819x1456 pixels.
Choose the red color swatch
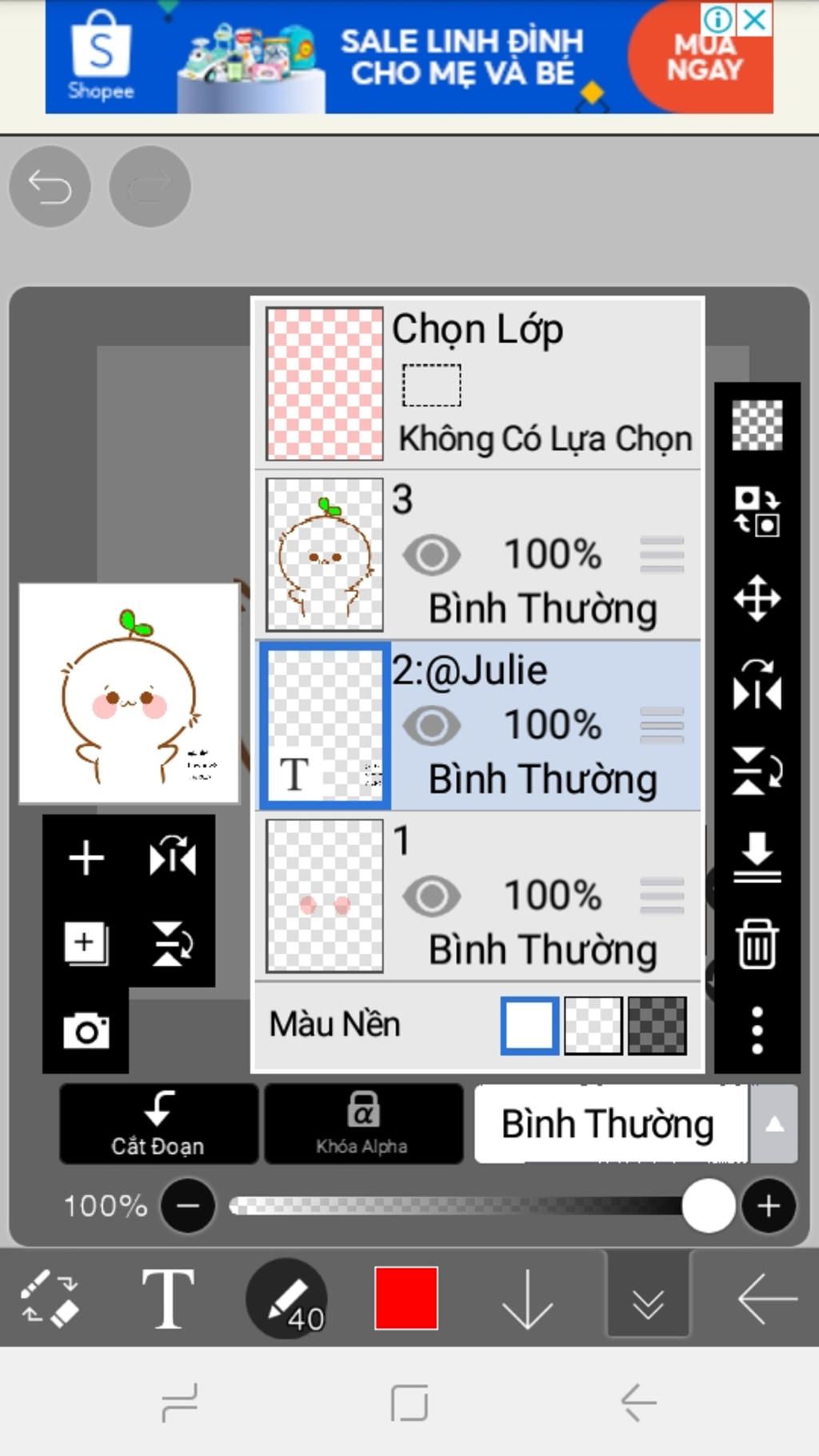(x=406, y=1298)
